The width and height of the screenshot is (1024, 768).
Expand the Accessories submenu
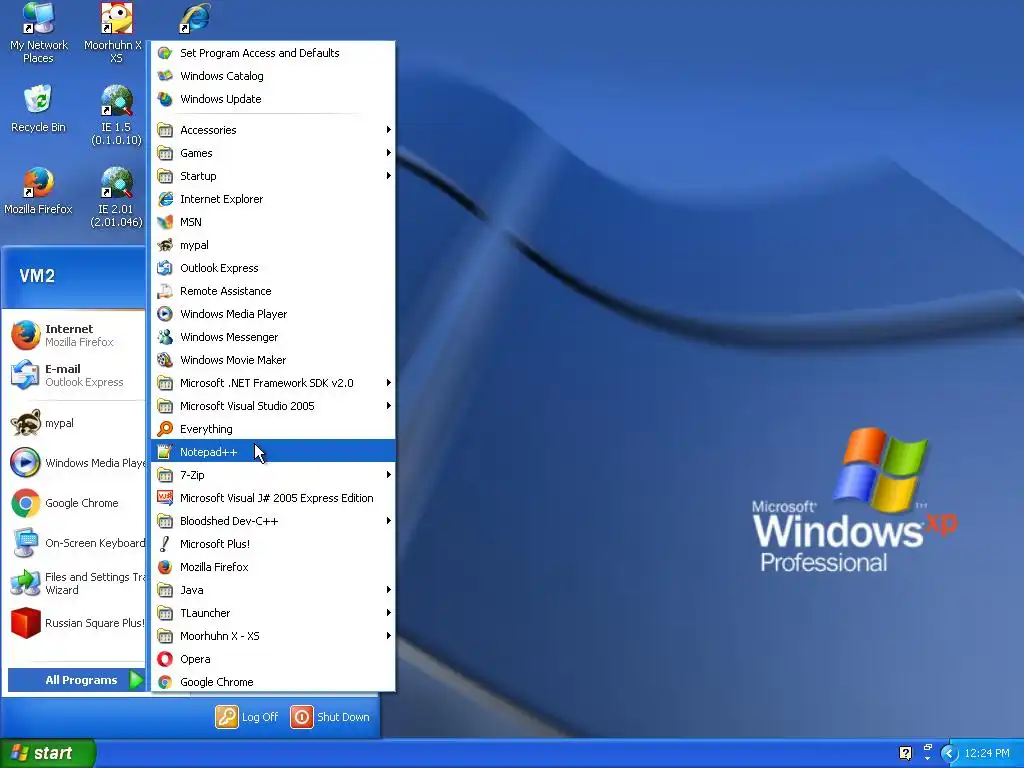tap(273, 130)
